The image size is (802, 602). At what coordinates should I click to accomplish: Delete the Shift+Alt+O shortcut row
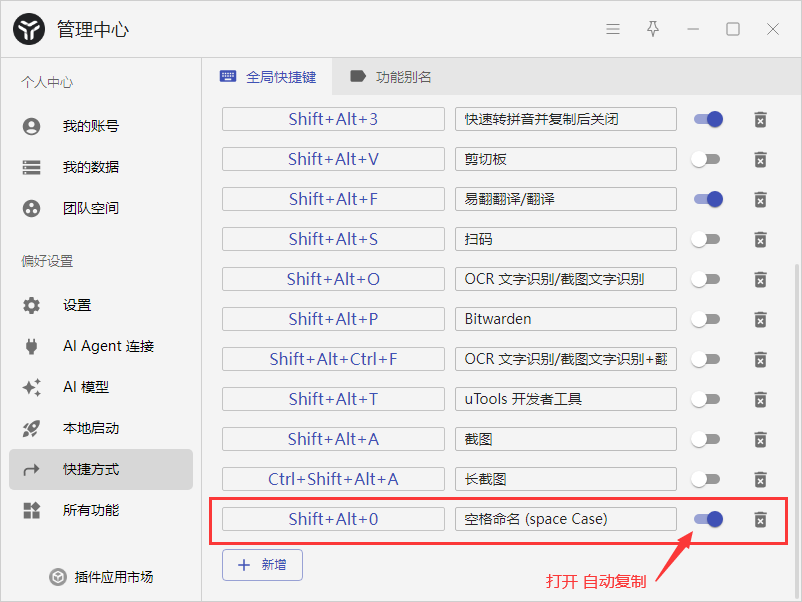761,280
